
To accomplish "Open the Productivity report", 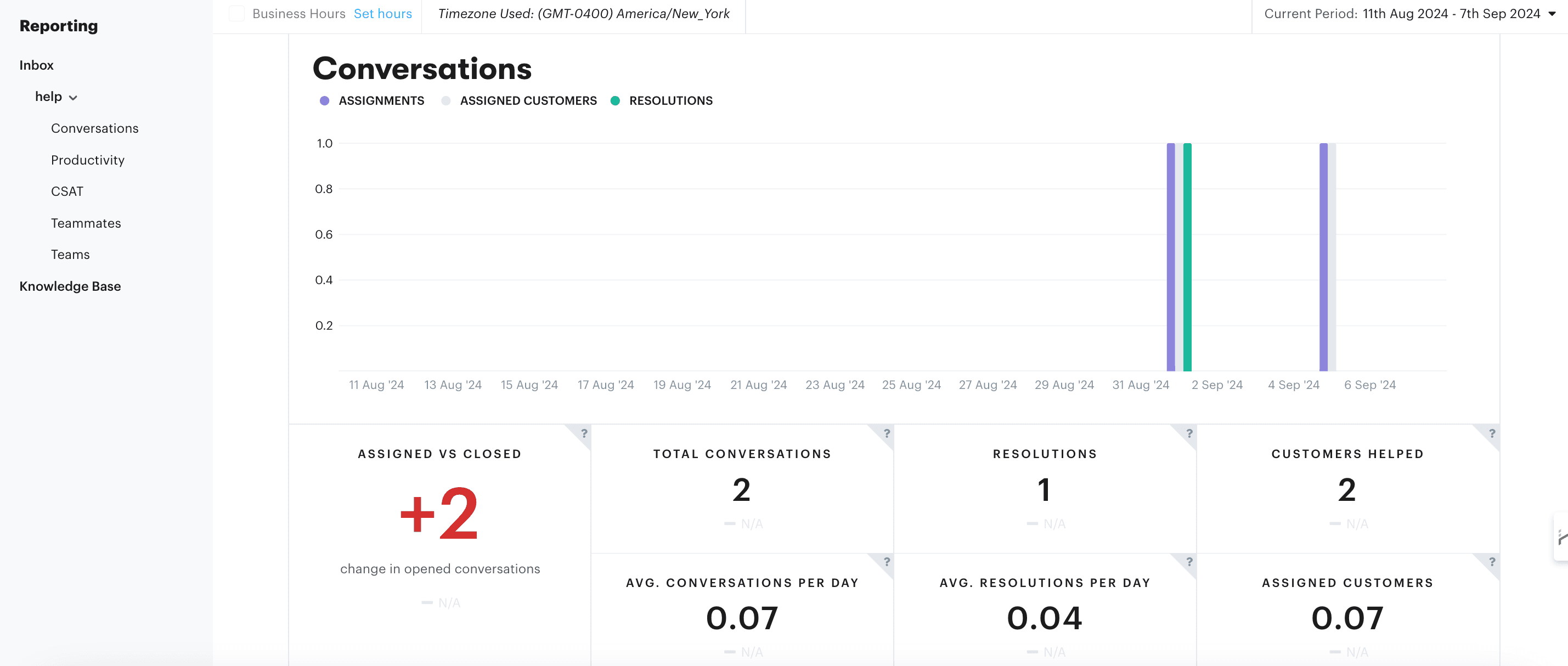I will tap(88, 160).
